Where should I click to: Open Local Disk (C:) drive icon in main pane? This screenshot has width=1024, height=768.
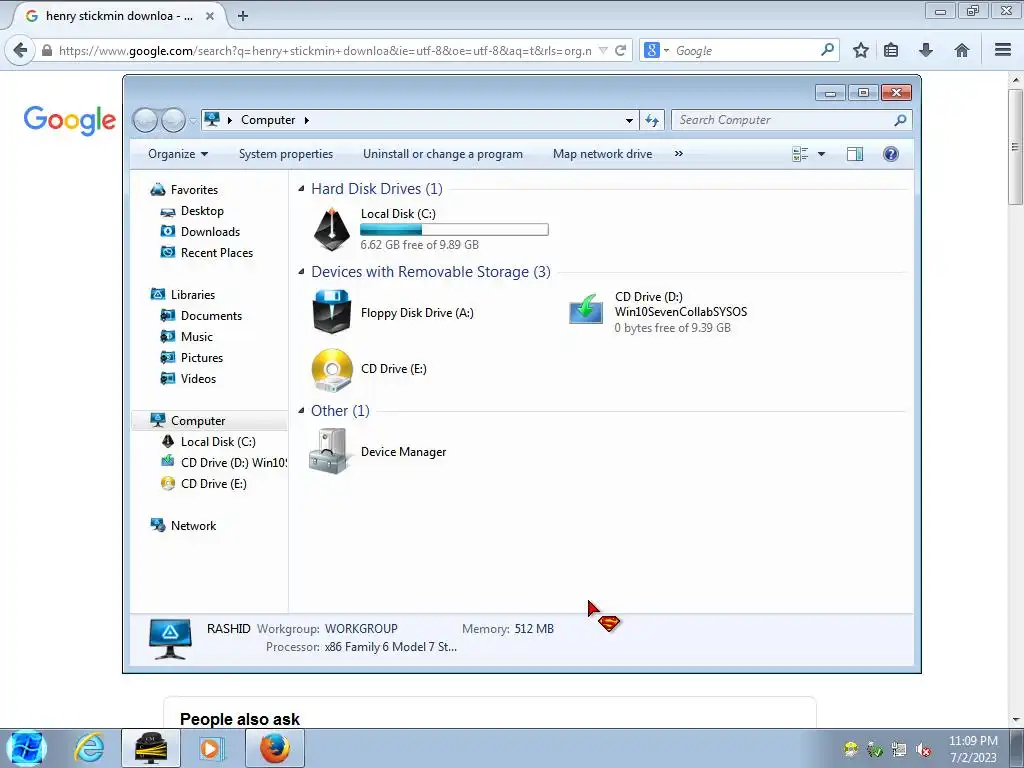point(332,229)
